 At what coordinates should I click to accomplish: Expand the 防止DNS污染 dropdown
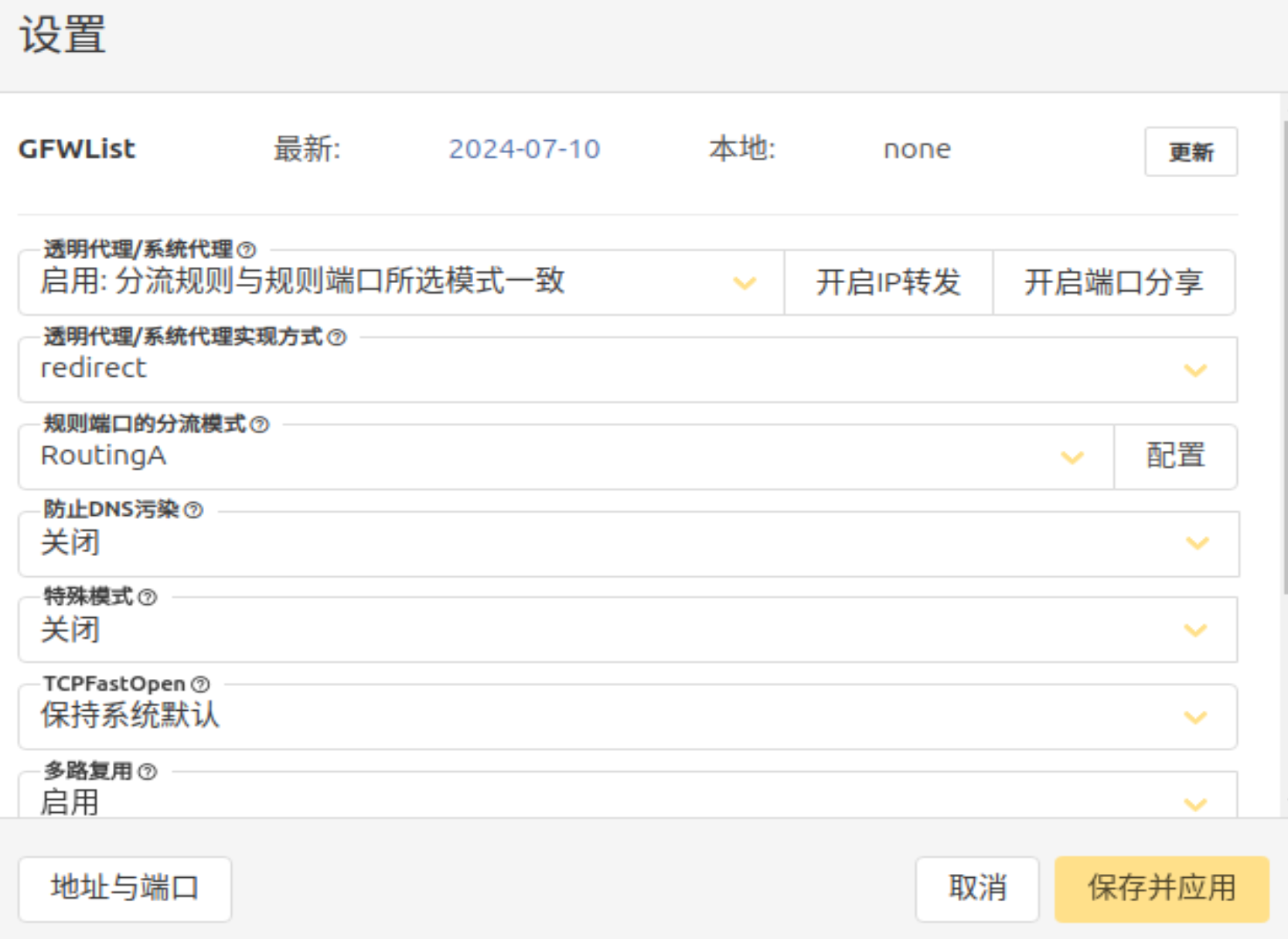coord(628,544)
